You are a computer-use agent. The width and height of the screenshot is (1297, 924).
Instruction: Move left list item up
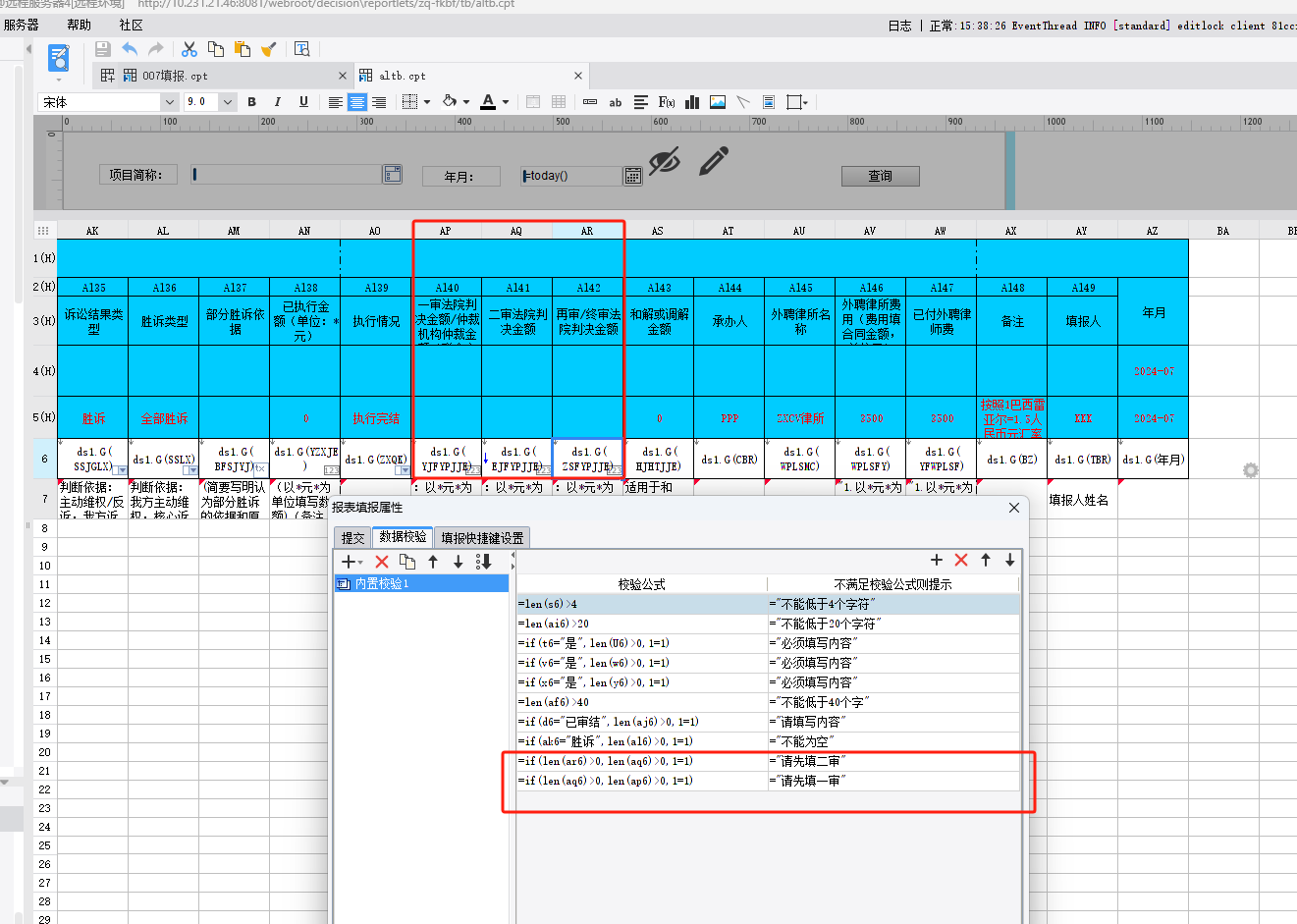click(x=433, y=562)
